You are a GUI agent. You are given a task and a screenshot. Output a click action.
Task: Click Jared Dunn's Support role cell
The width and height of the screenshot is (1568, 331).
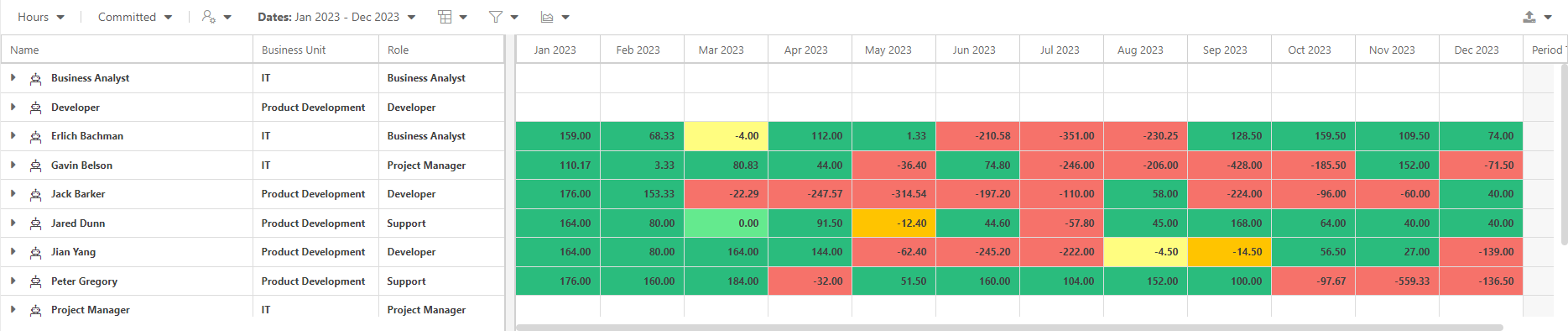[441, 223]
